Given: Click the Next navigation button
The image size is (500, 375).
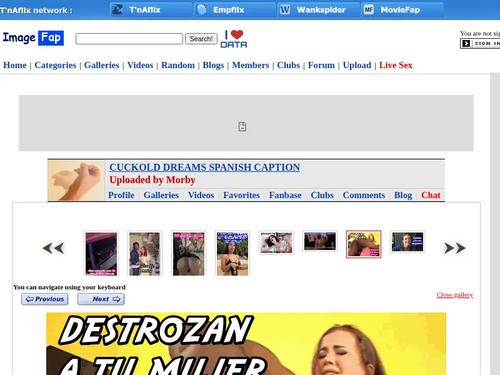Looking at the screenshot, I should [x=101, y=299].
